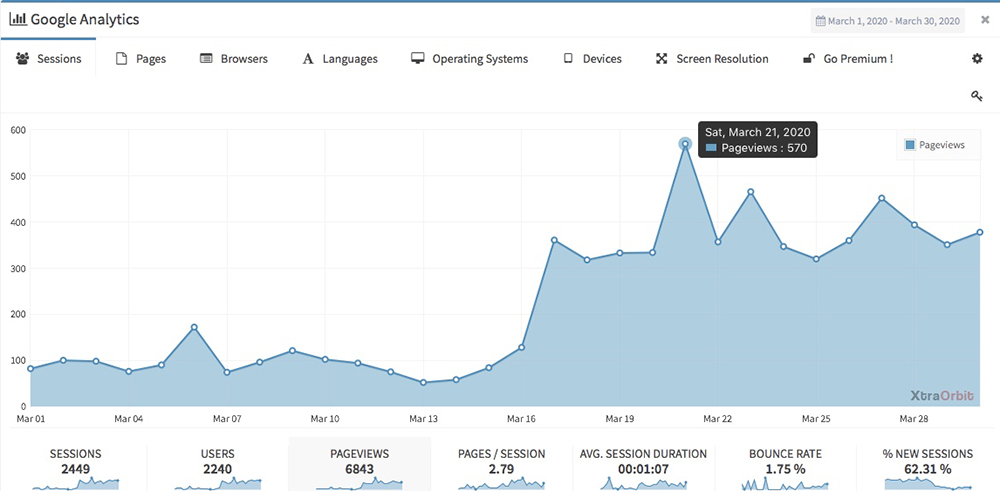The height and width of the screenshot is (491, 1000).
Task: Select the % NEW SESSIONS 62.31 % card
Action: point(927,464)
